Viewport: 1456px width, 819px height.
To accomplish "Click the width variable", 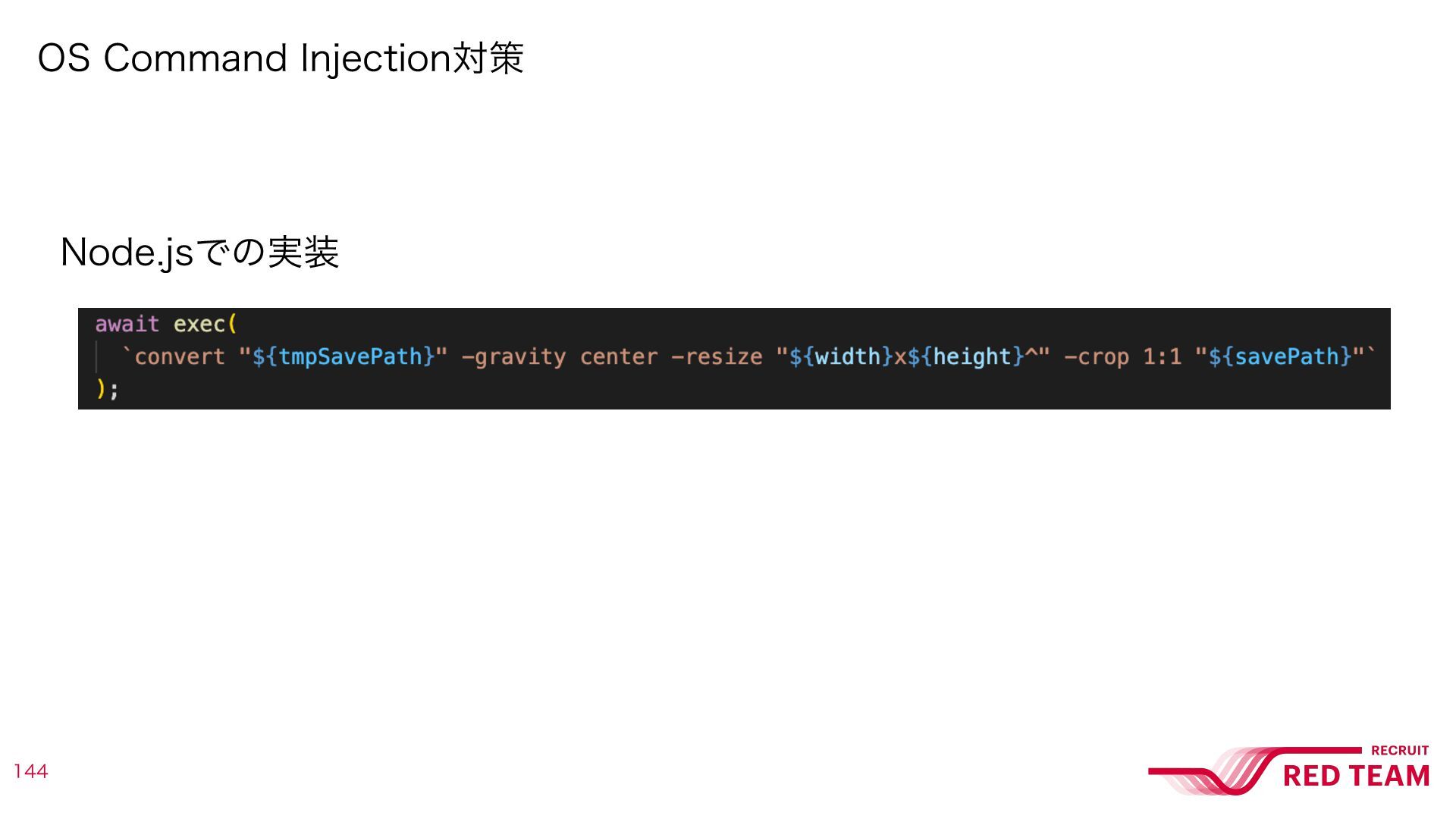I will [848, 356].
